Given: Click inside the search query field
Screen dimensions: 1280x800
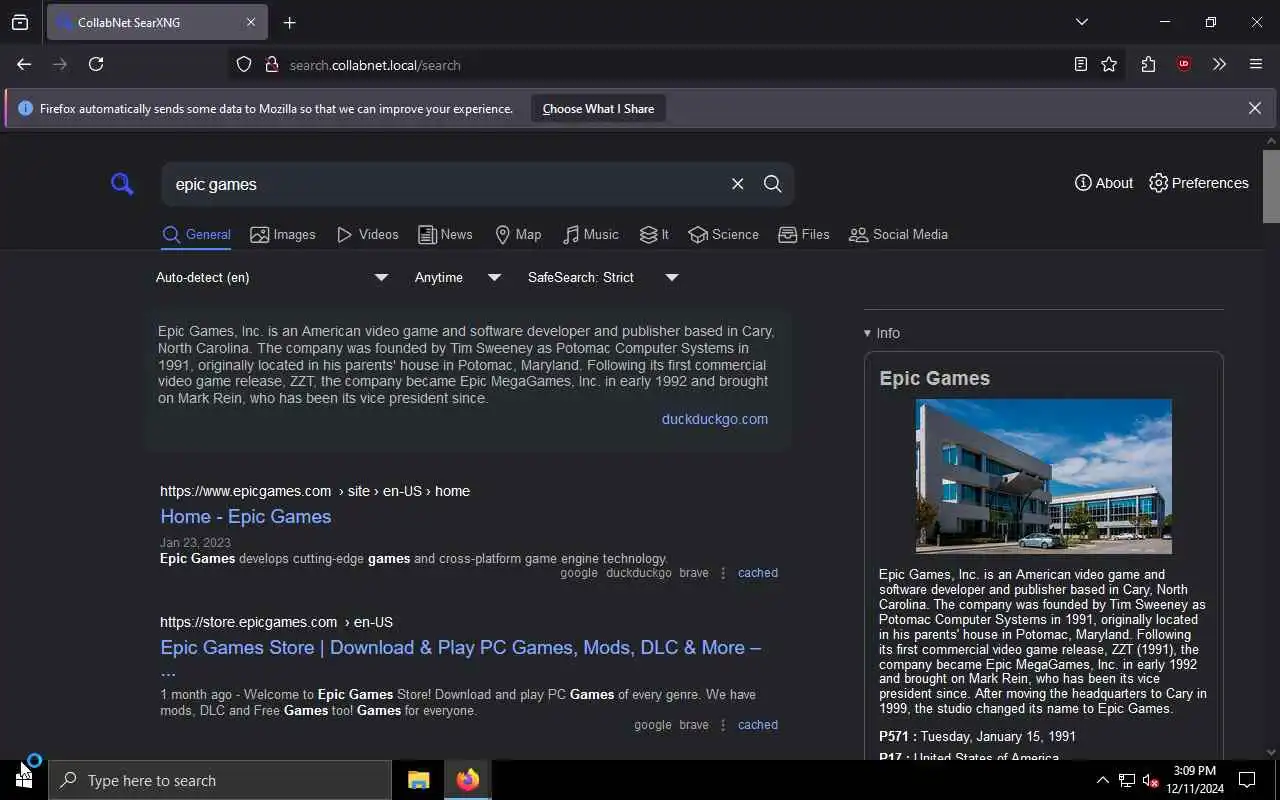Looking at the screenshot, I should pyautogui.click(x=445, y=184).
